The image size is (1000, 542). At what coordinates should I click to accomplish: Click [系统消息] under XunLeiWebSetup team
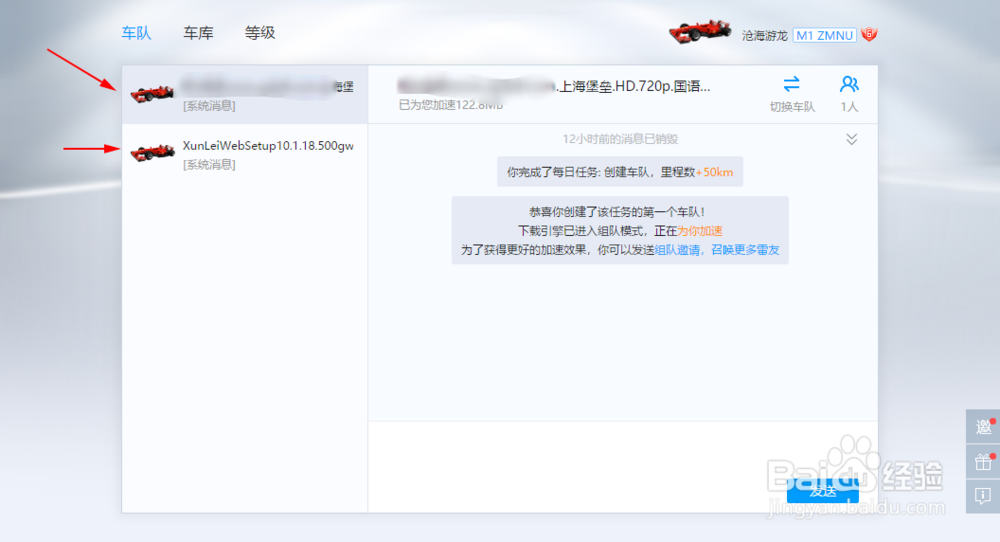coord(209,165)
